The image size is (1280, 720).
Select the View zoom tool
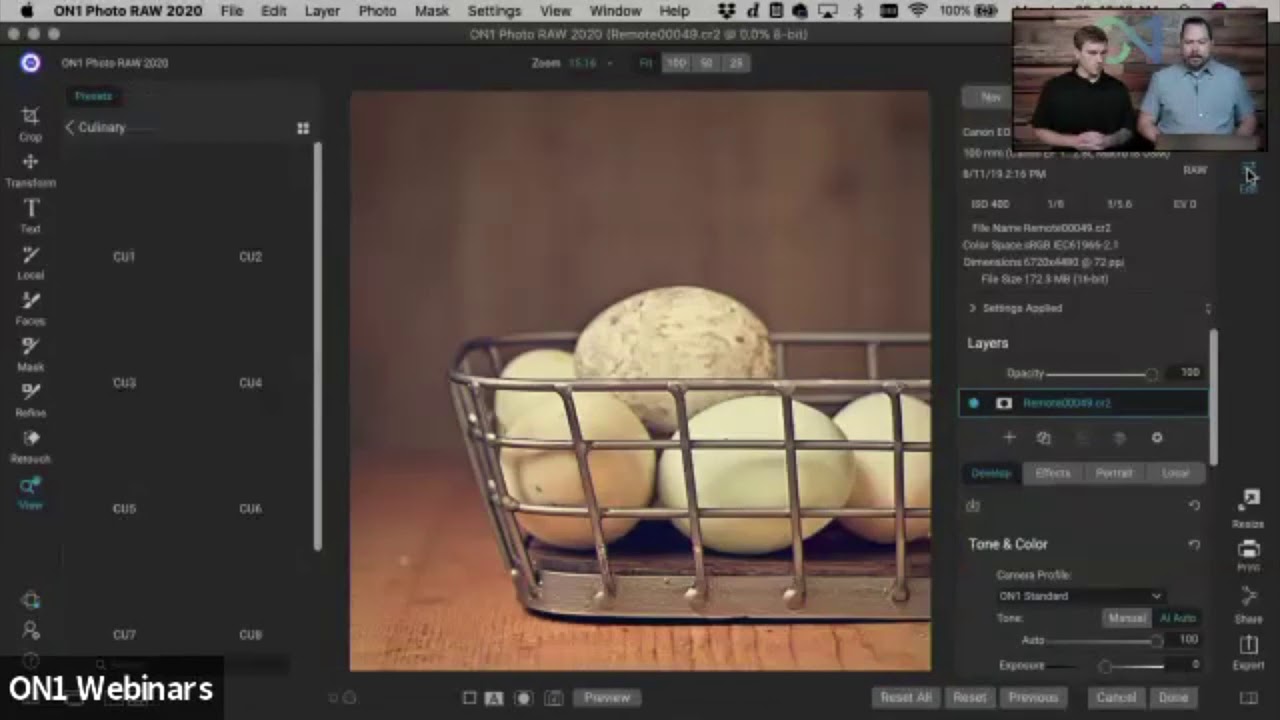click(30, 492)
